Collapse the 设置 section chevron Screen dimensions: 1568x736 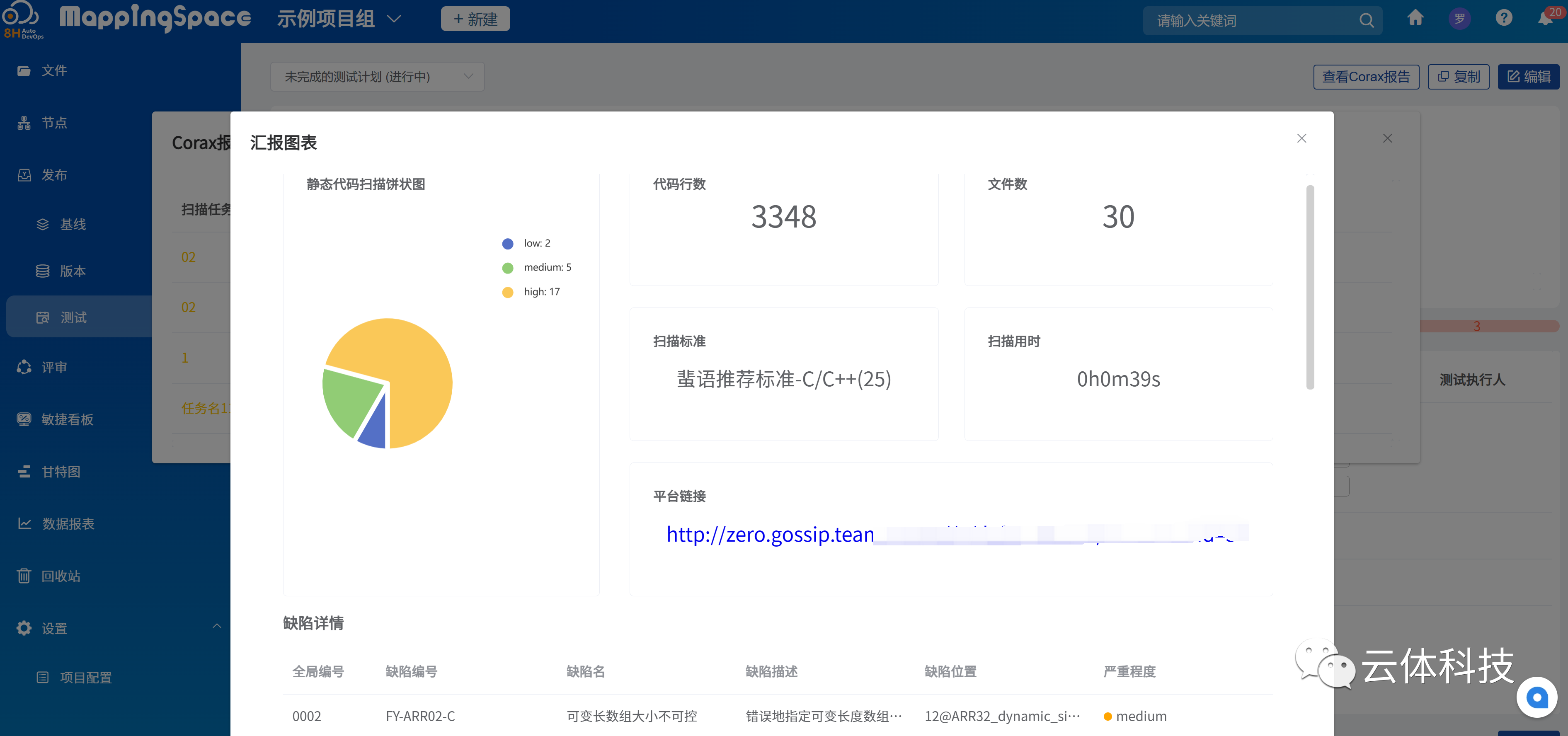coord(217,627)
